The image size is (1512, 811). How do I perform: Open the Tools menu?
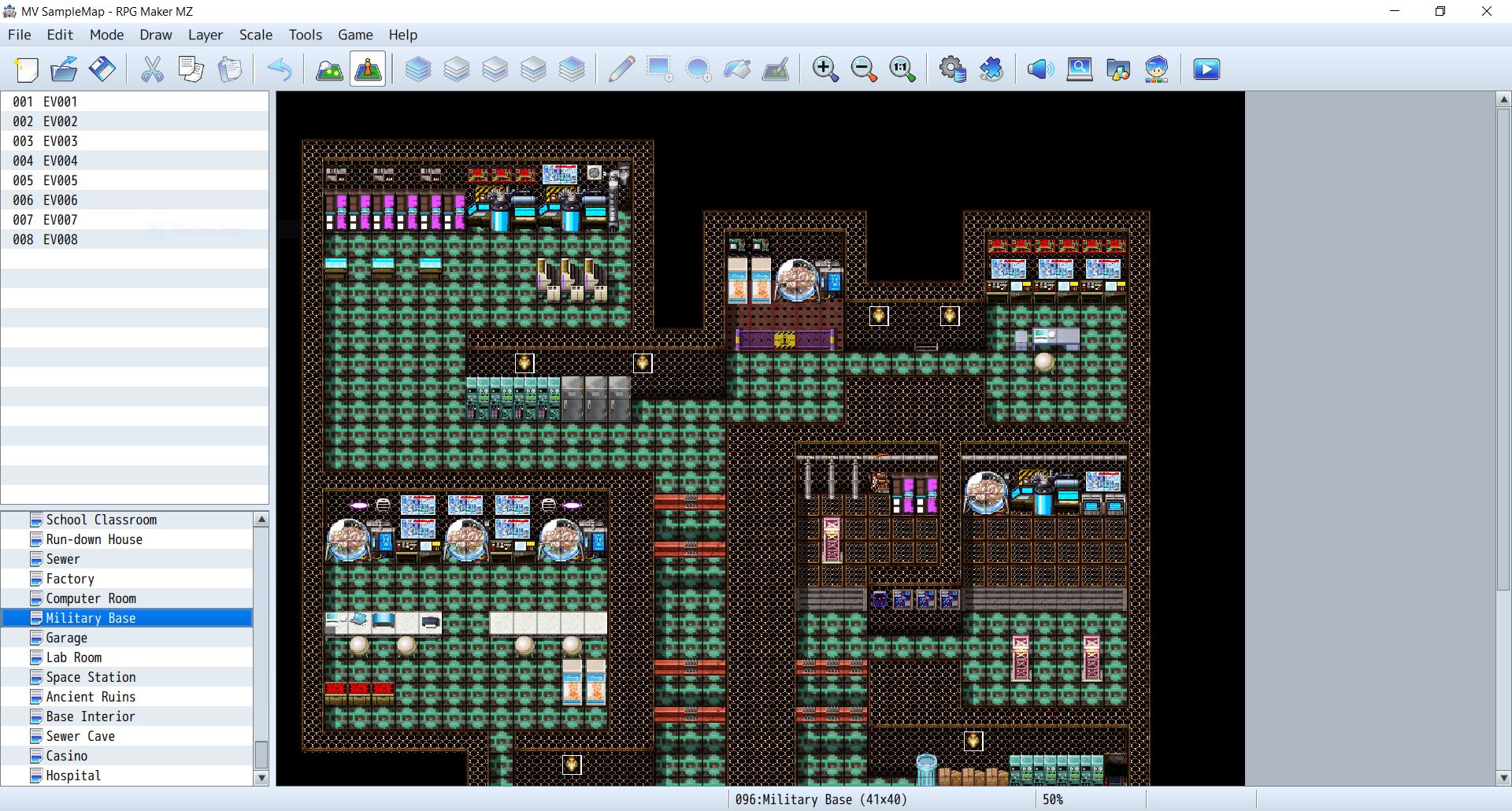click(x=306, y=35)
